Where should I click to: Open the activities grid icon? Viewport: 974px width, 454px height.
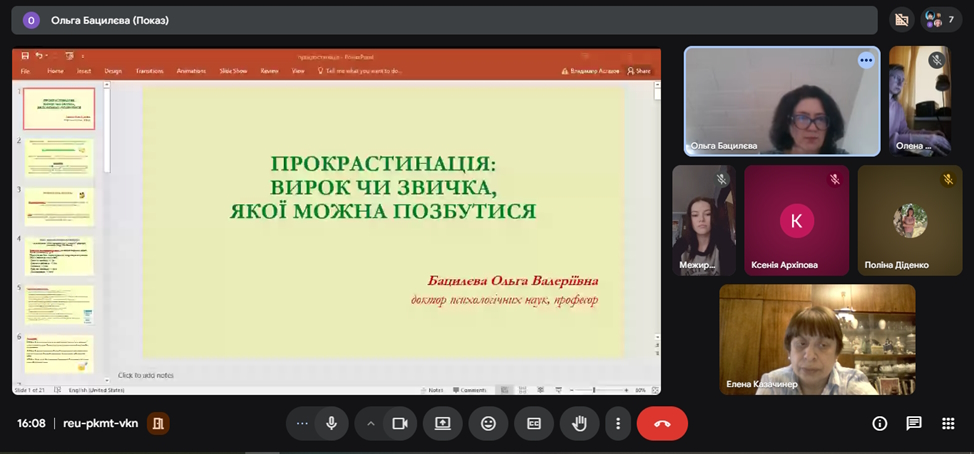948,423
